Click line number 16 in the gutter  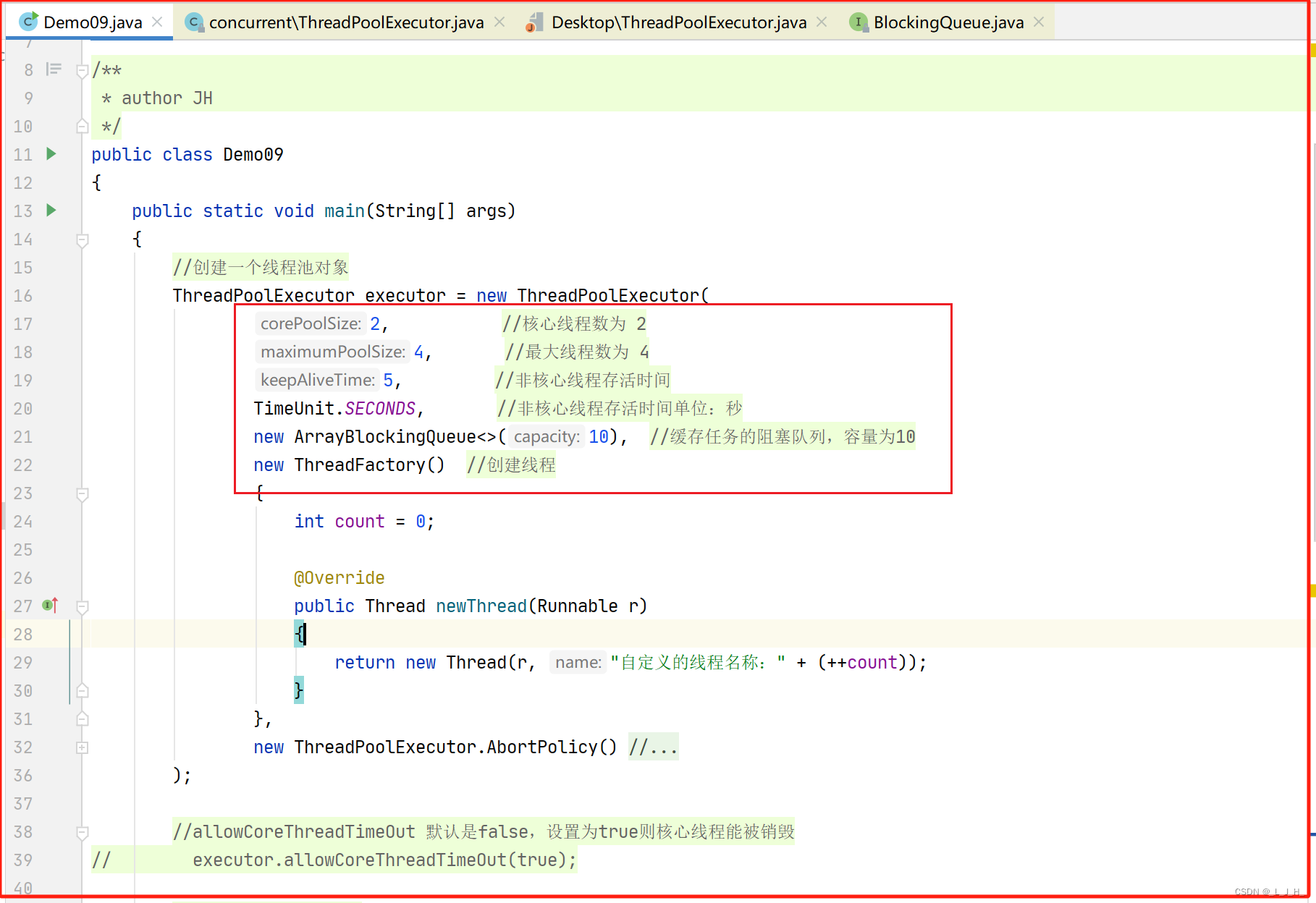tap(23, 295)
